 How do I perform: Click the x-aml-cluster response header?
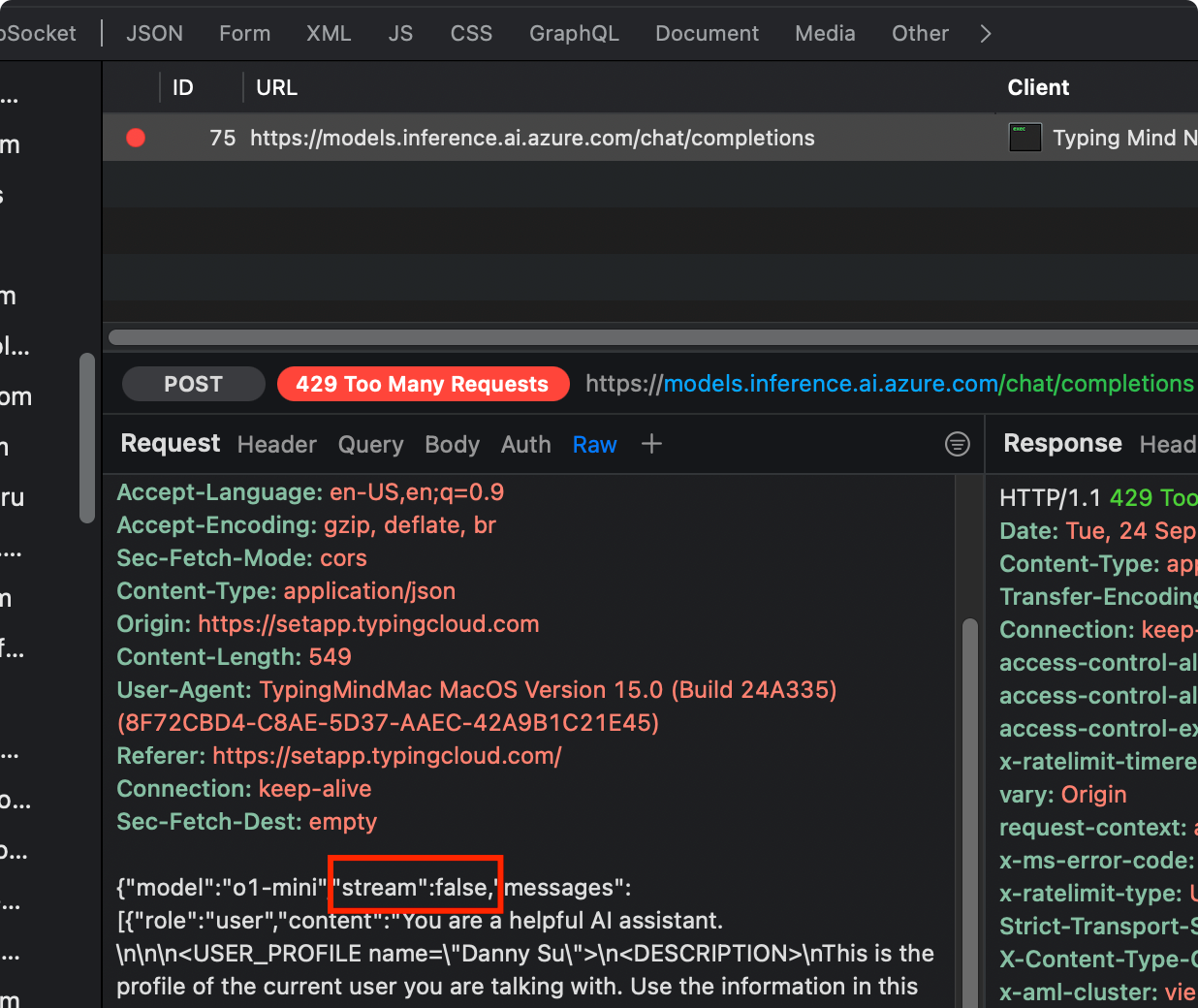1098,992
